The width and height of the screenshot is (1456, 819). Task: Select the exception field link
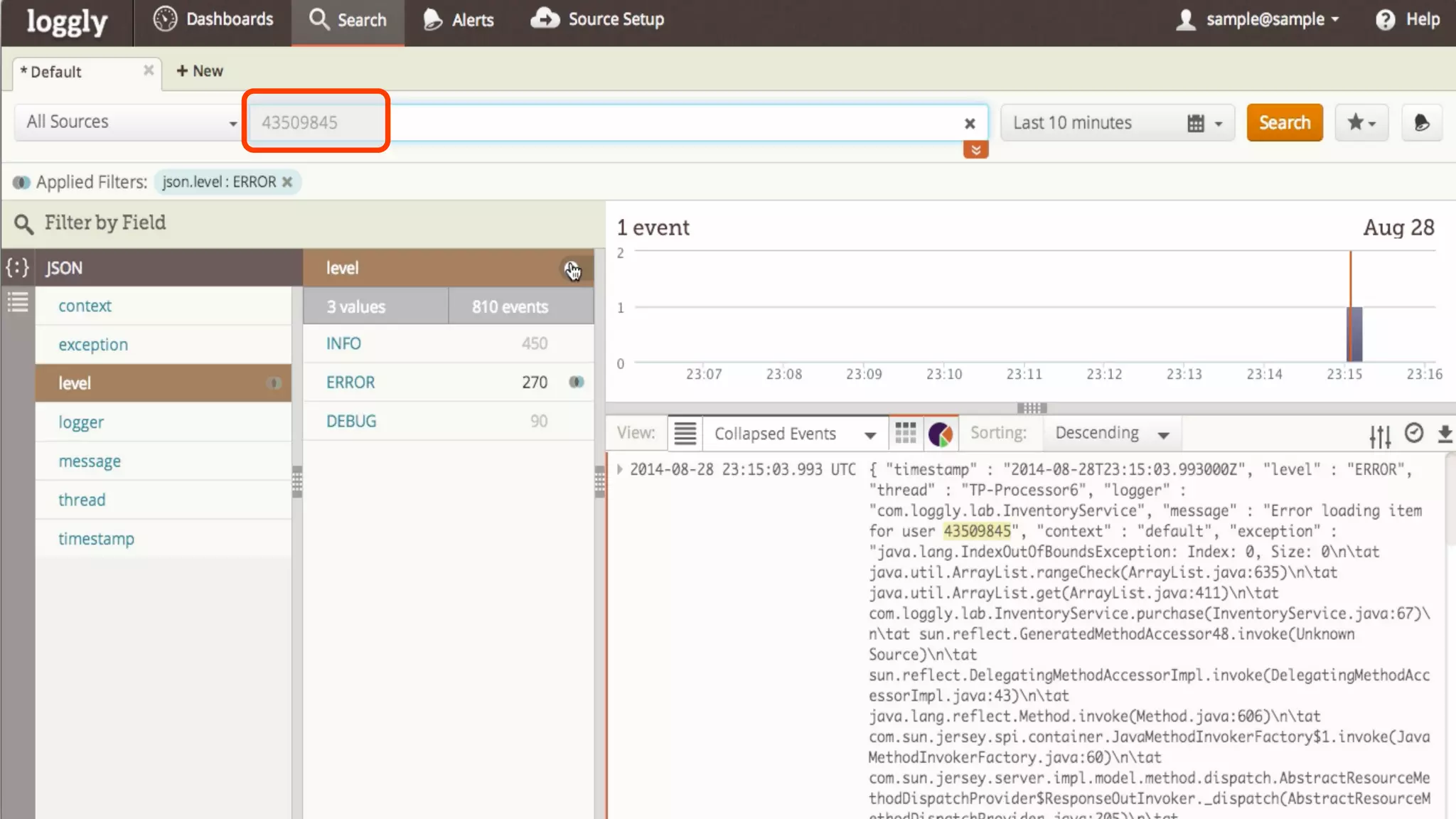click(93, 345)
